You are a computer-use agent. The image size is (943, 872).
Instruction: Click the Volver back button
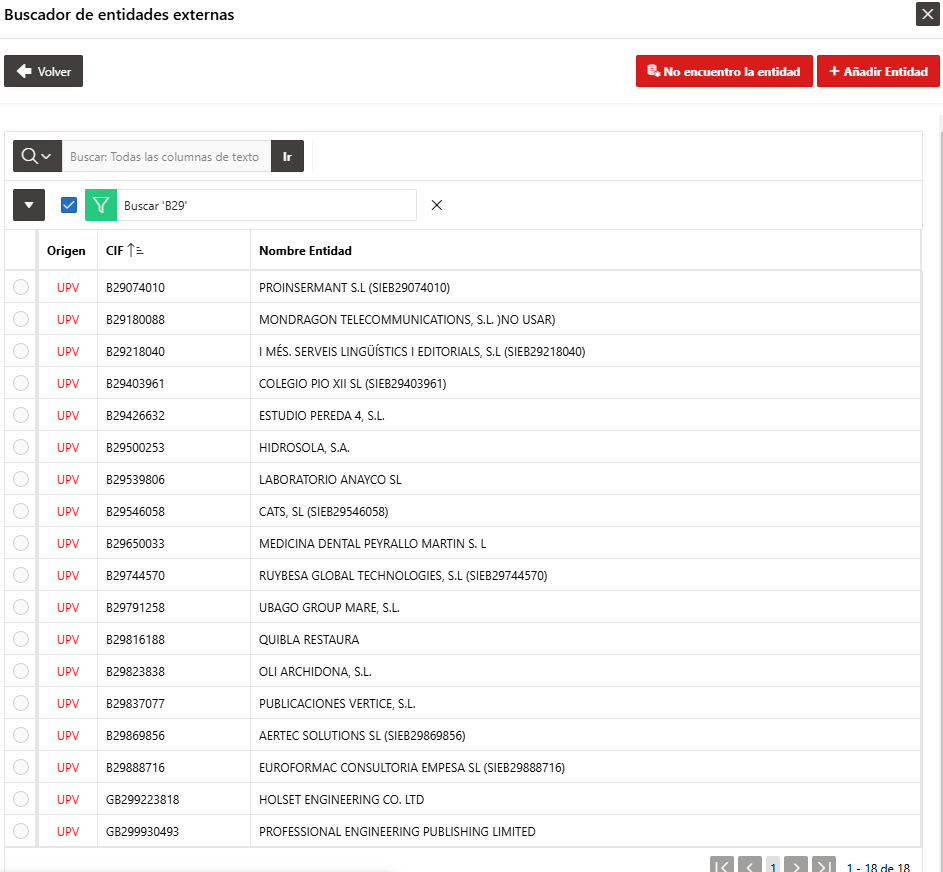[x=43, y=71]
